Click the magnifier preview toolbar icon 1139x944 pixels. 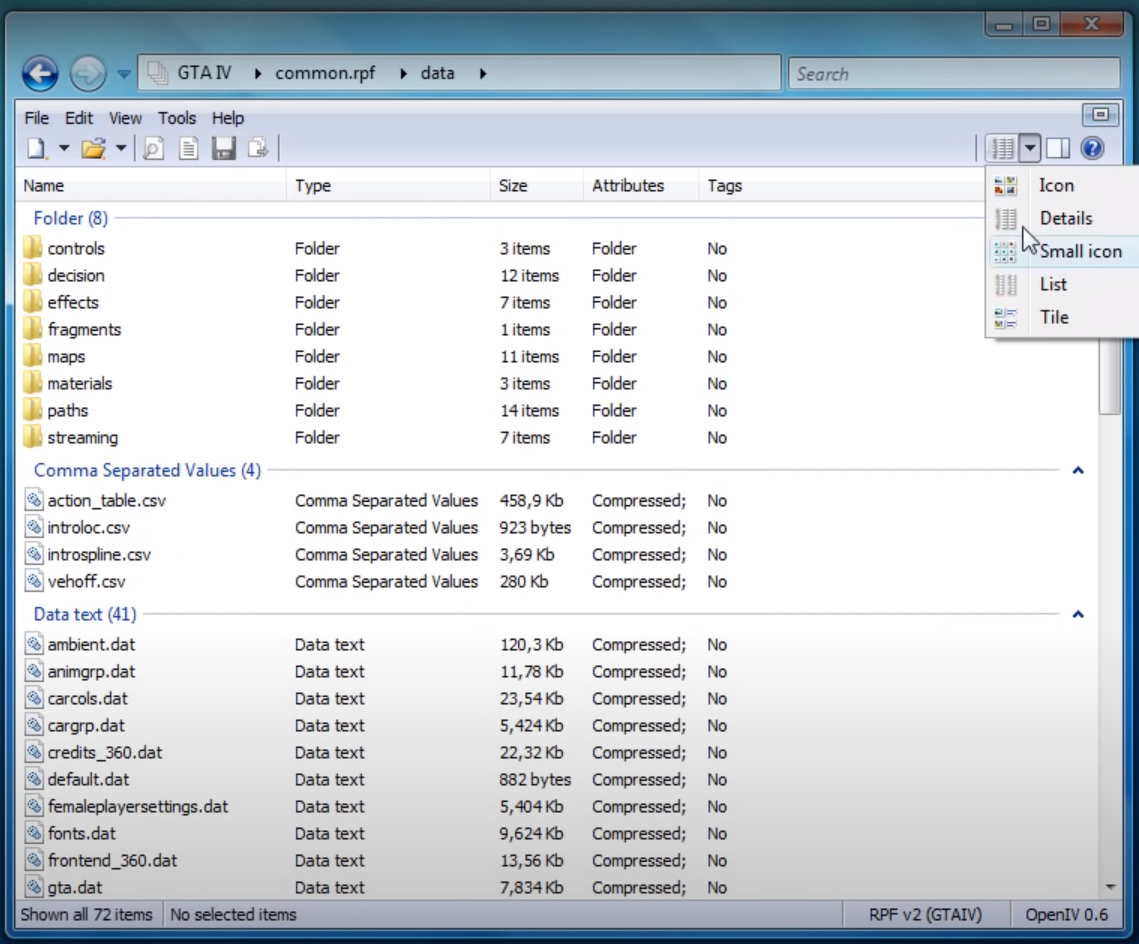(153, 149)
